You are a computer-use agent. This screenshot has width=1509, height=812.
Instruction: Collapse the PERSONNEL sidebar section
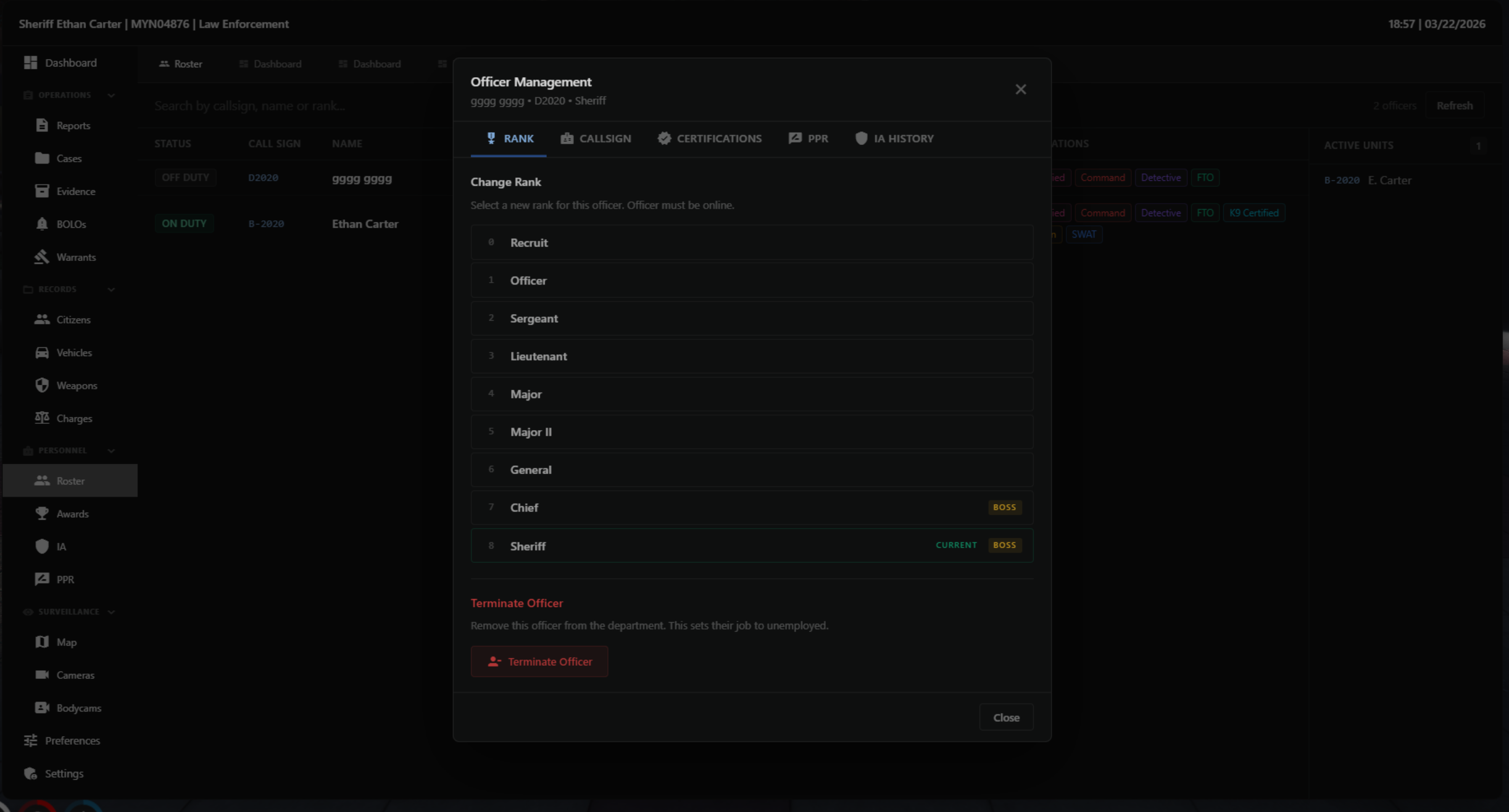click(x=111, y=450)
